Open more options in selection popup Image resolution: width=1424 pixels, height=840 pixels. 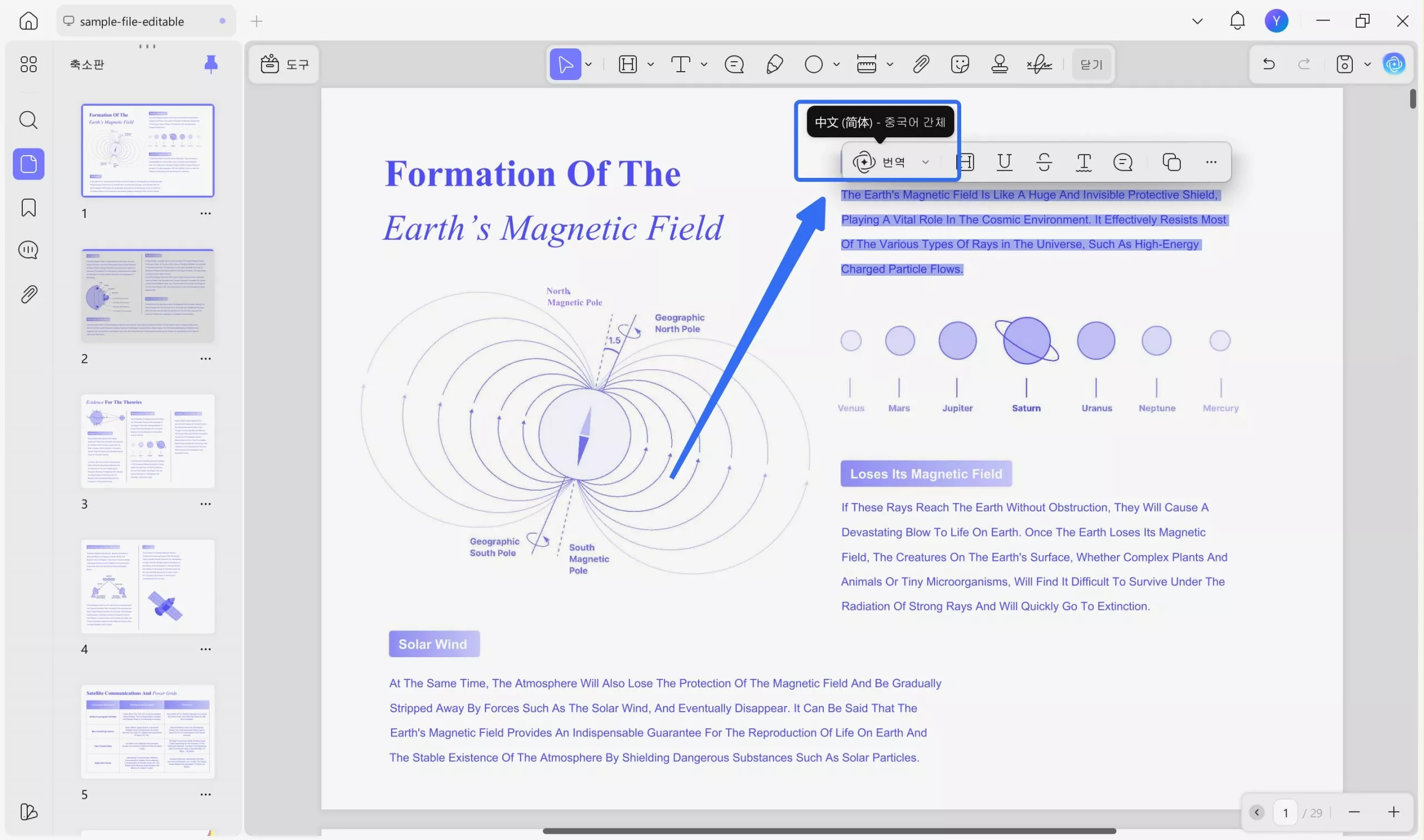tap(1211, 162)
